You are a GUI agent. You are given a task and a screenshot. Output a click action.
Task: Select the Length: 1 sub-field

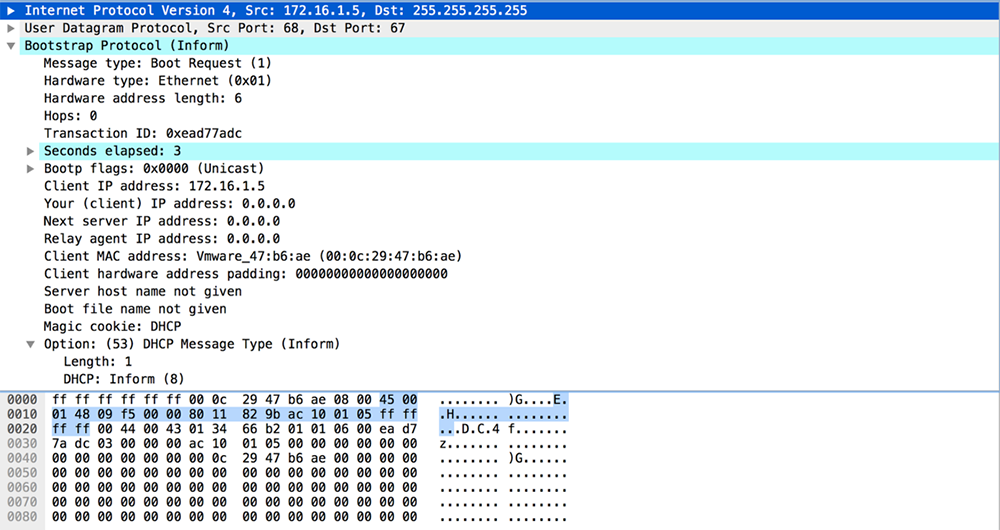98,362
